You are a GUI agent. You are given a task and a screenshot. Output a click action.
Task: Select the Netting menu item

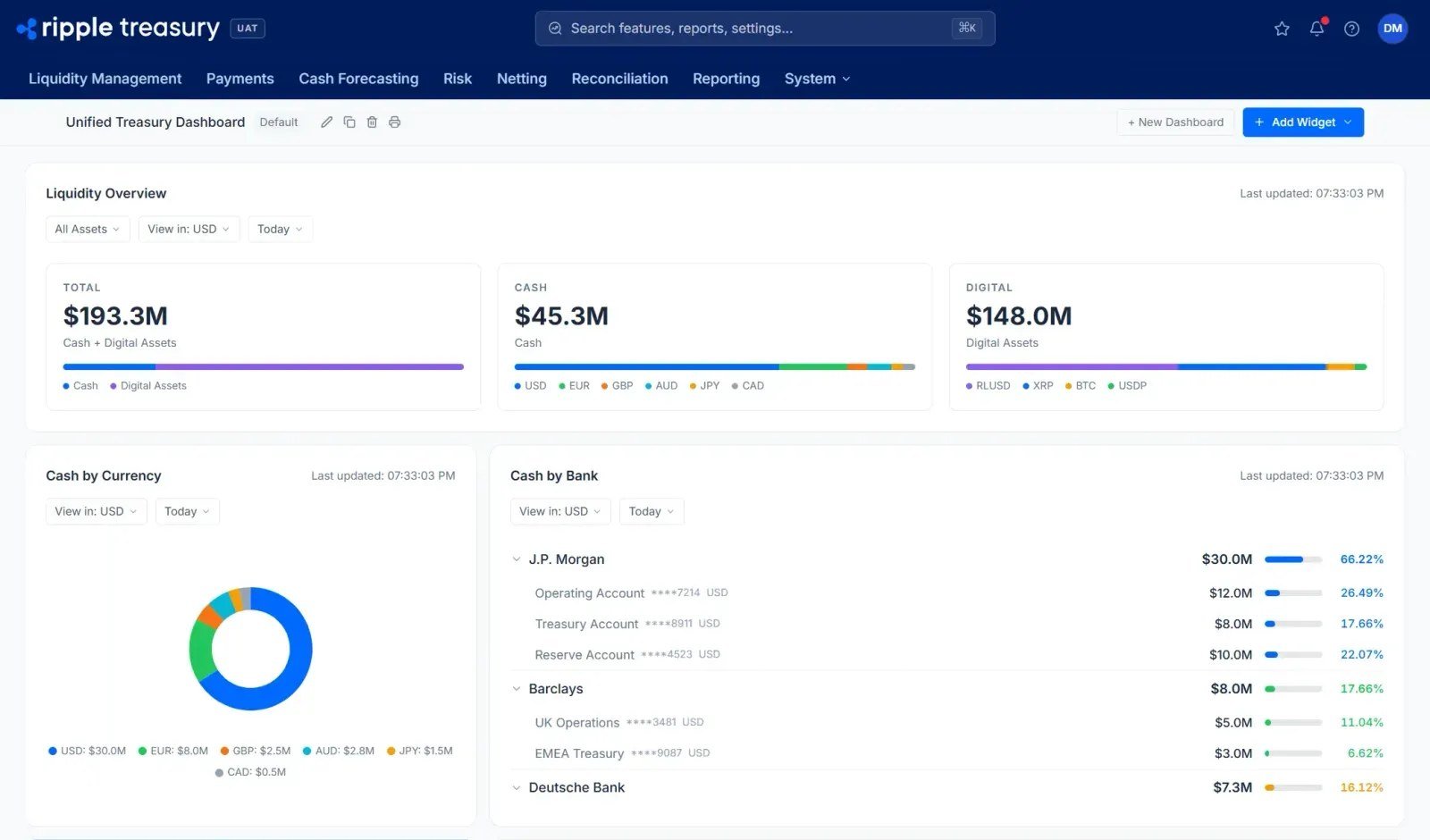coord(522,79)
